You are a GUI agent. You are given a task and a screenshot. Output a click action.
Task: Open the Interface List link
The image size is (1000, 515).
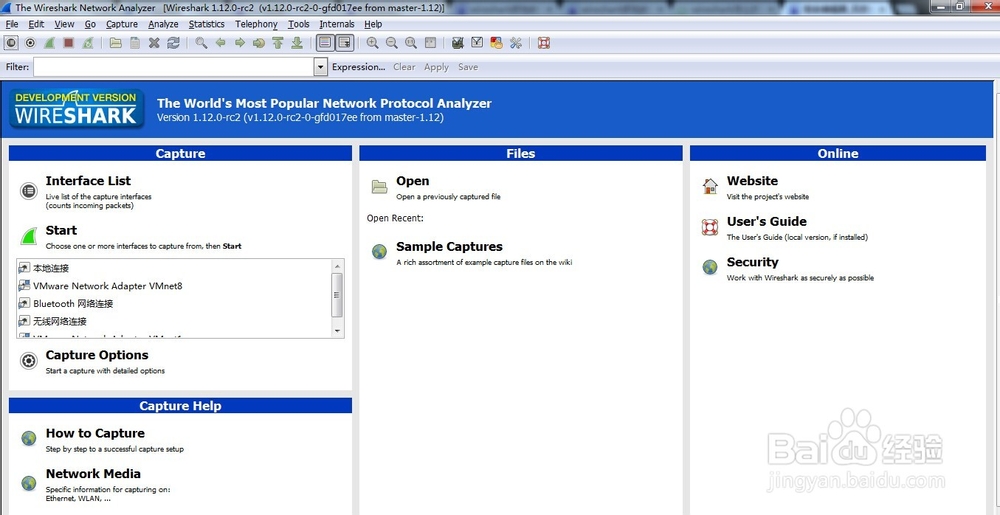88,181
